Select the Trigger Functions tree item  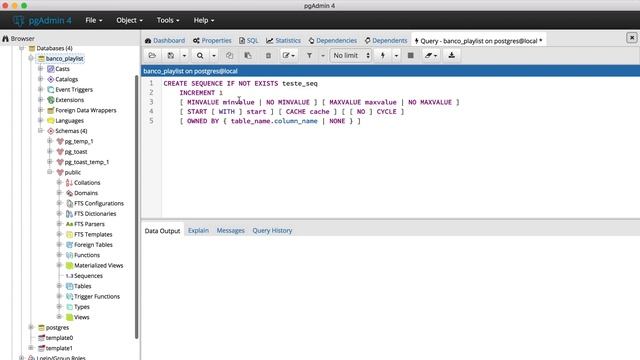click(97, 296)
